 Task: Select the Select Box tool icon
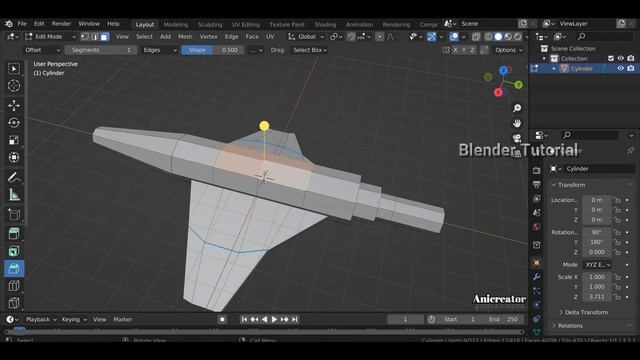click(14, 69)
